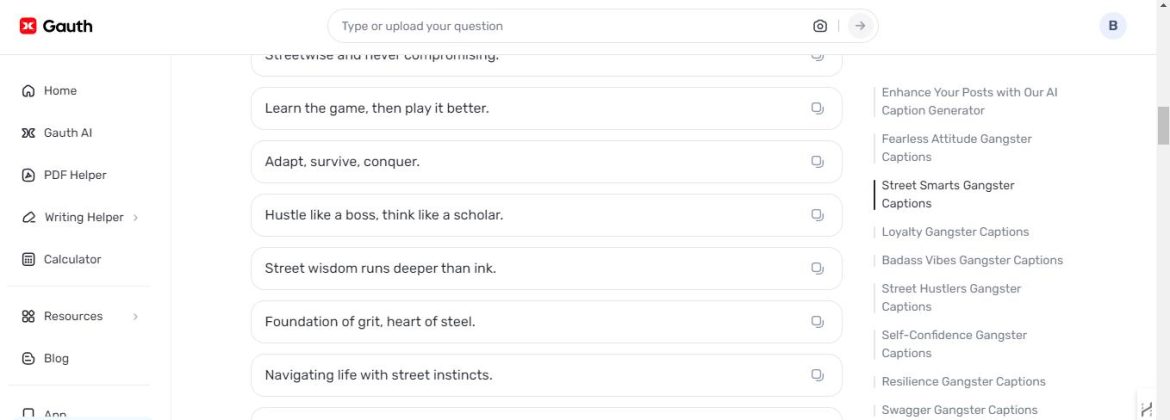1170x420 pixels.
Task: Open the profile avatar labeled B
Action: (1113, 26)
